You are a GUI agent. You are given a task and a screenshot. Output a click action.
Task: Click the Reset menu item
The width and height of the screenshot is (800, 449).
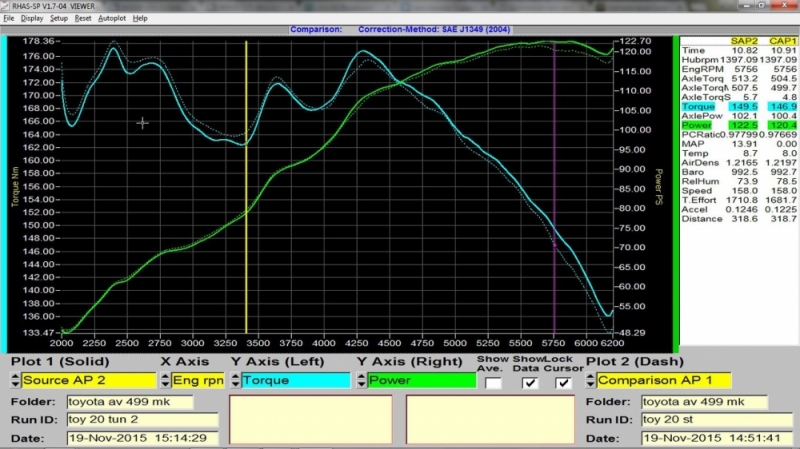(x=83, y=18)
